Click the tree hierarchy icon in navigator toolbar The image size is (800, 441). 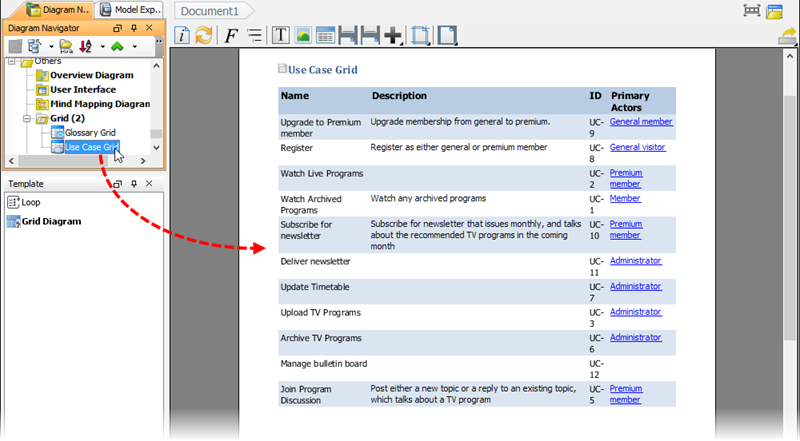pos(34,46)
